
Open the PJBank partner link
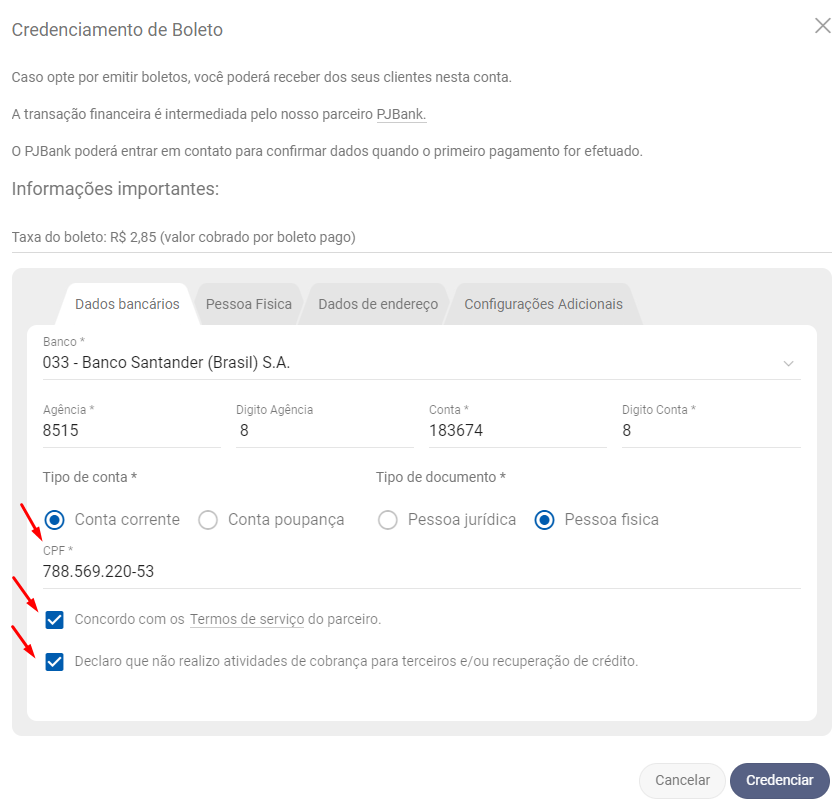tap(401, 115)
